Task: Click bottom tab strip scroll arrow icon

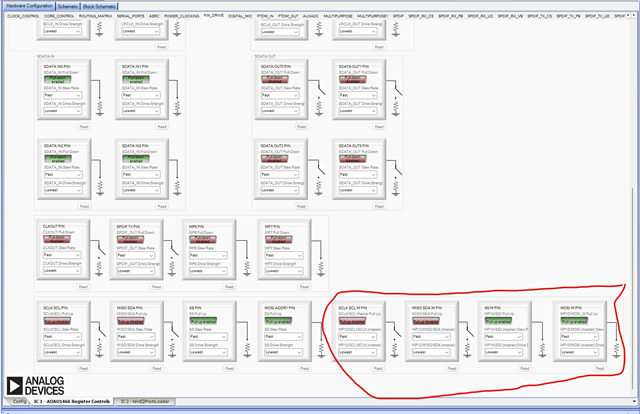Action: 634,401
